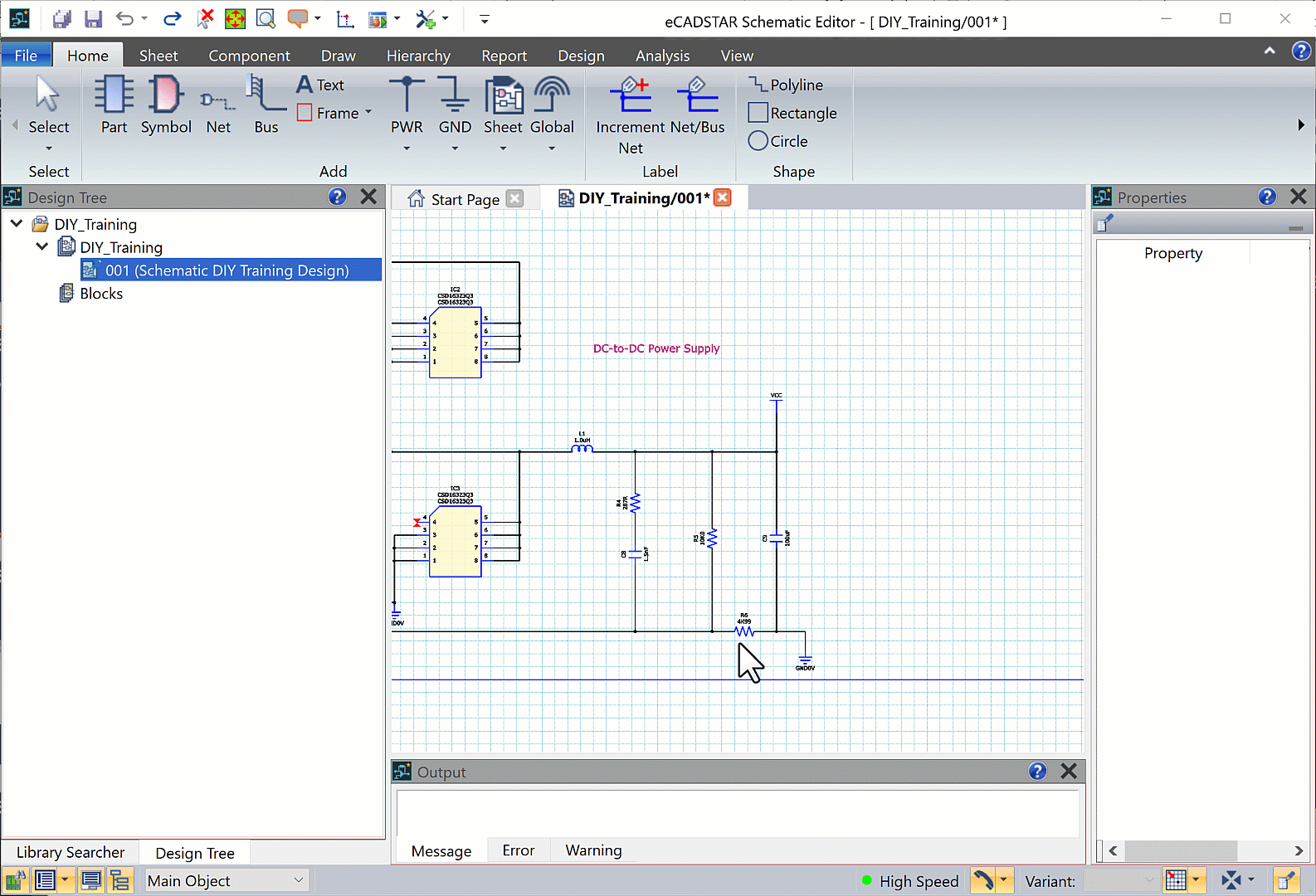Show the Error output tab
The height and width of the screenshot is (896, 1316).
point(518,850)
